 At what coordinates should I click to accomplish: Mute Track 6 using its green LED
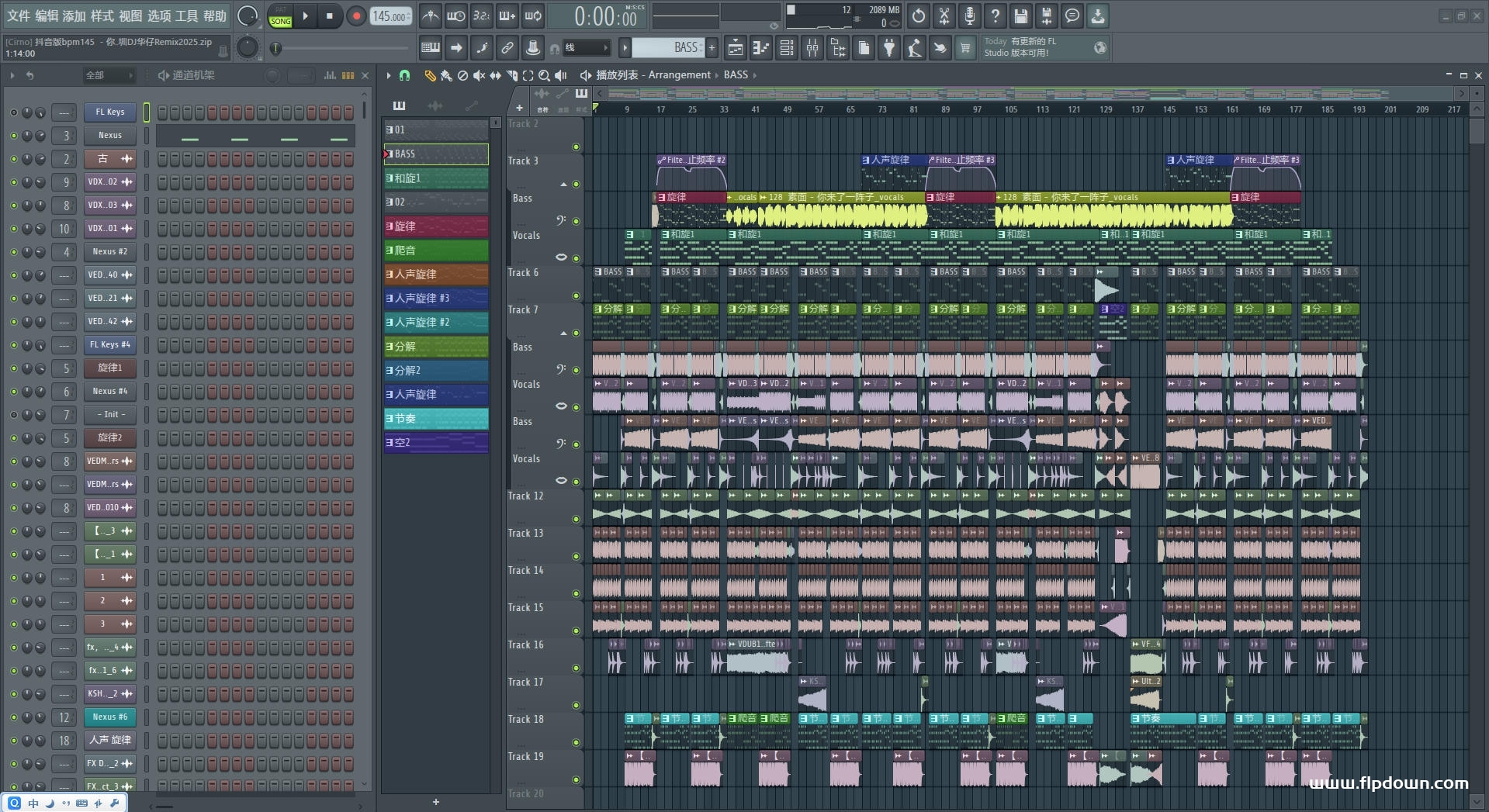[576, 295]
